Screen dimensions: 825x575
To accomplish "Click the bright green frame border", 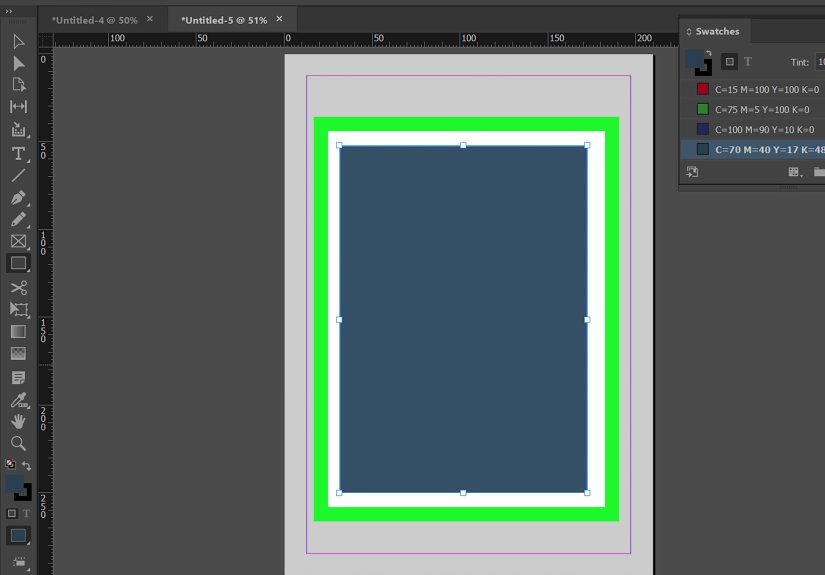I will coord(466,124).
